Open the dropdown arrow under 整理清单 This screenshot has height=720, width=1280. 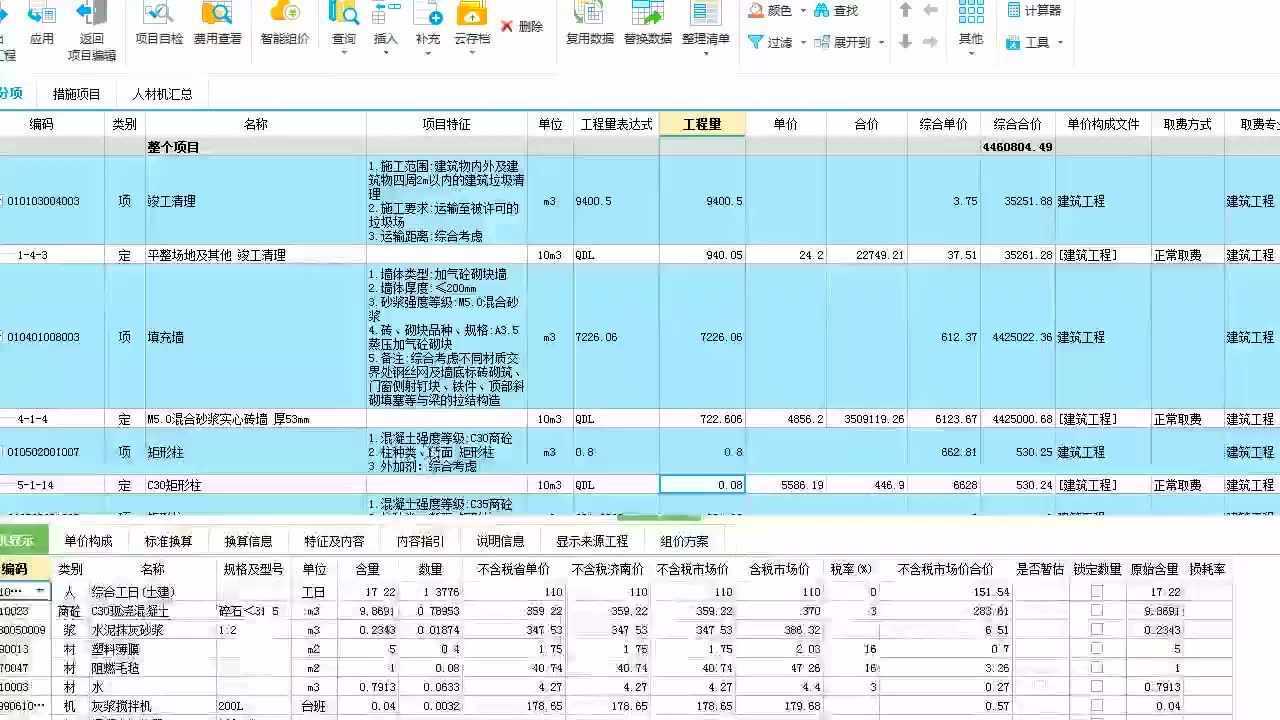(x=706, y=53)
